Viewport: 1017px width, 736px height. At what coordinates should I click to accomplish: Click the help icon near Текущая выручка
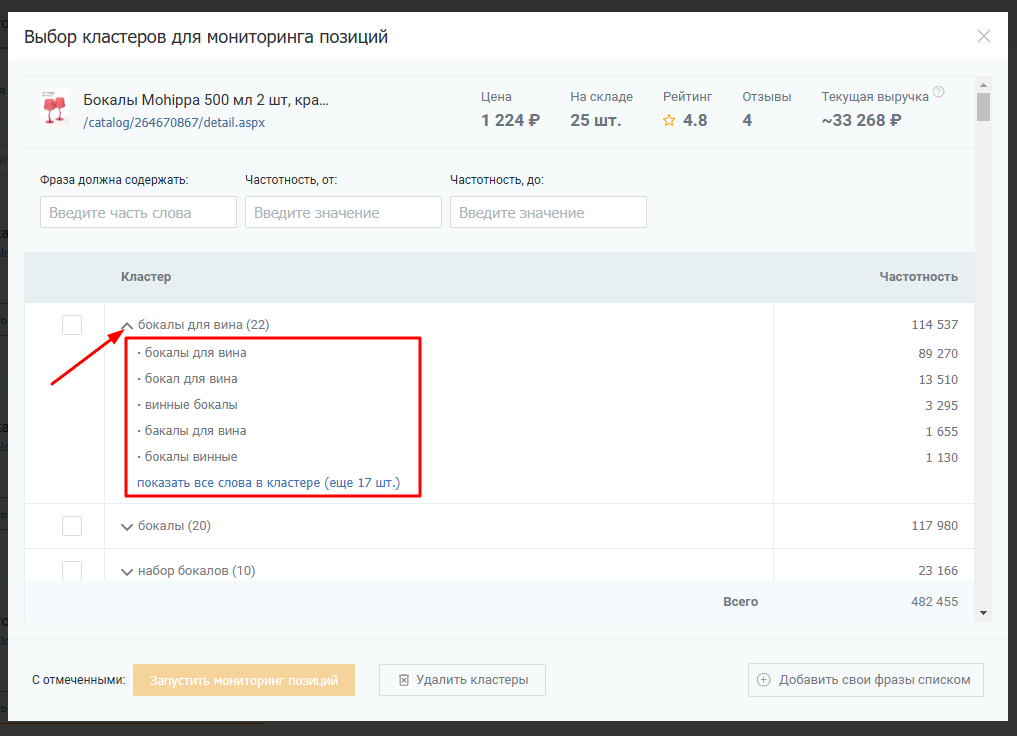pyautogui.click(x=938, y=92)
